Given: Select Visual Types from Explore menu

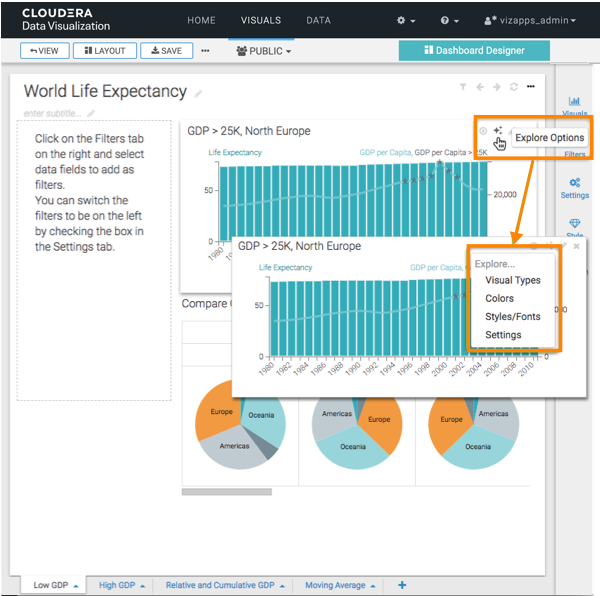Looking at the screenshot, I should [x=512, y=281].
